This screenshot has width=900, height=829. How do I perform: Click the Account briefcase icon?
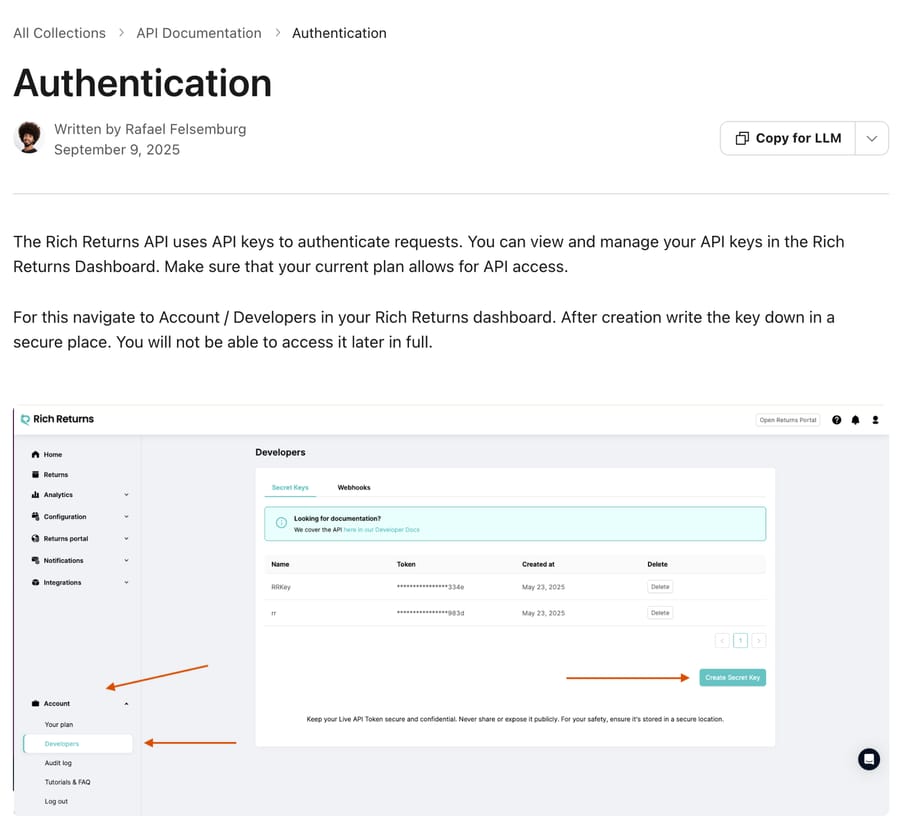36,703
